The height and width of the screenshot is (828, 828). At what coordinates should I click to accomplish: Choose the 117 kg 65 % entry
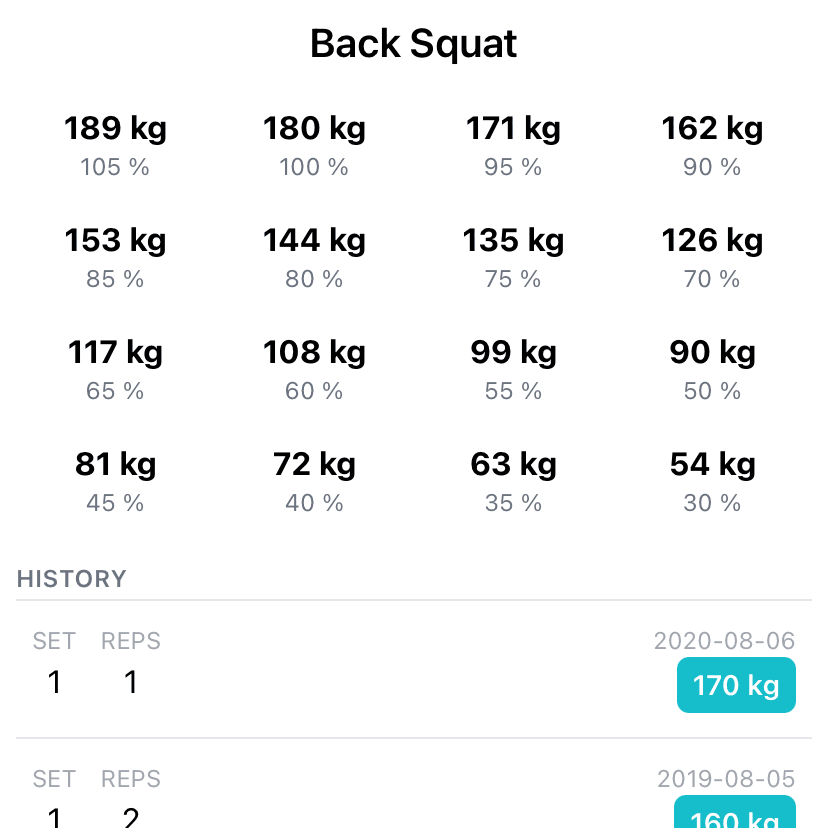(115, 369)
